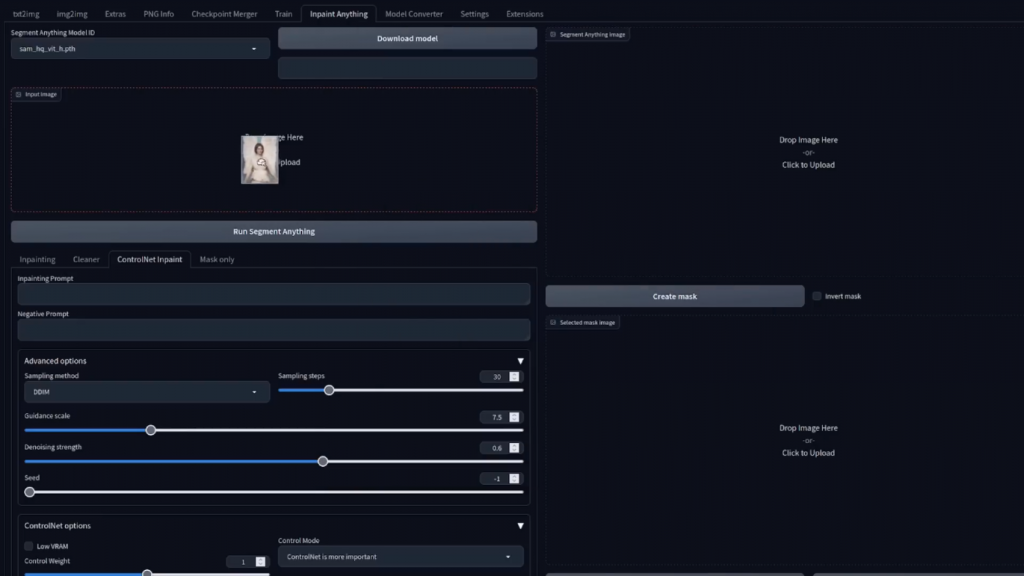The image size is (1024, 576).
Task: Enable the Low VRAM checkbox
Action: [29, 546]
